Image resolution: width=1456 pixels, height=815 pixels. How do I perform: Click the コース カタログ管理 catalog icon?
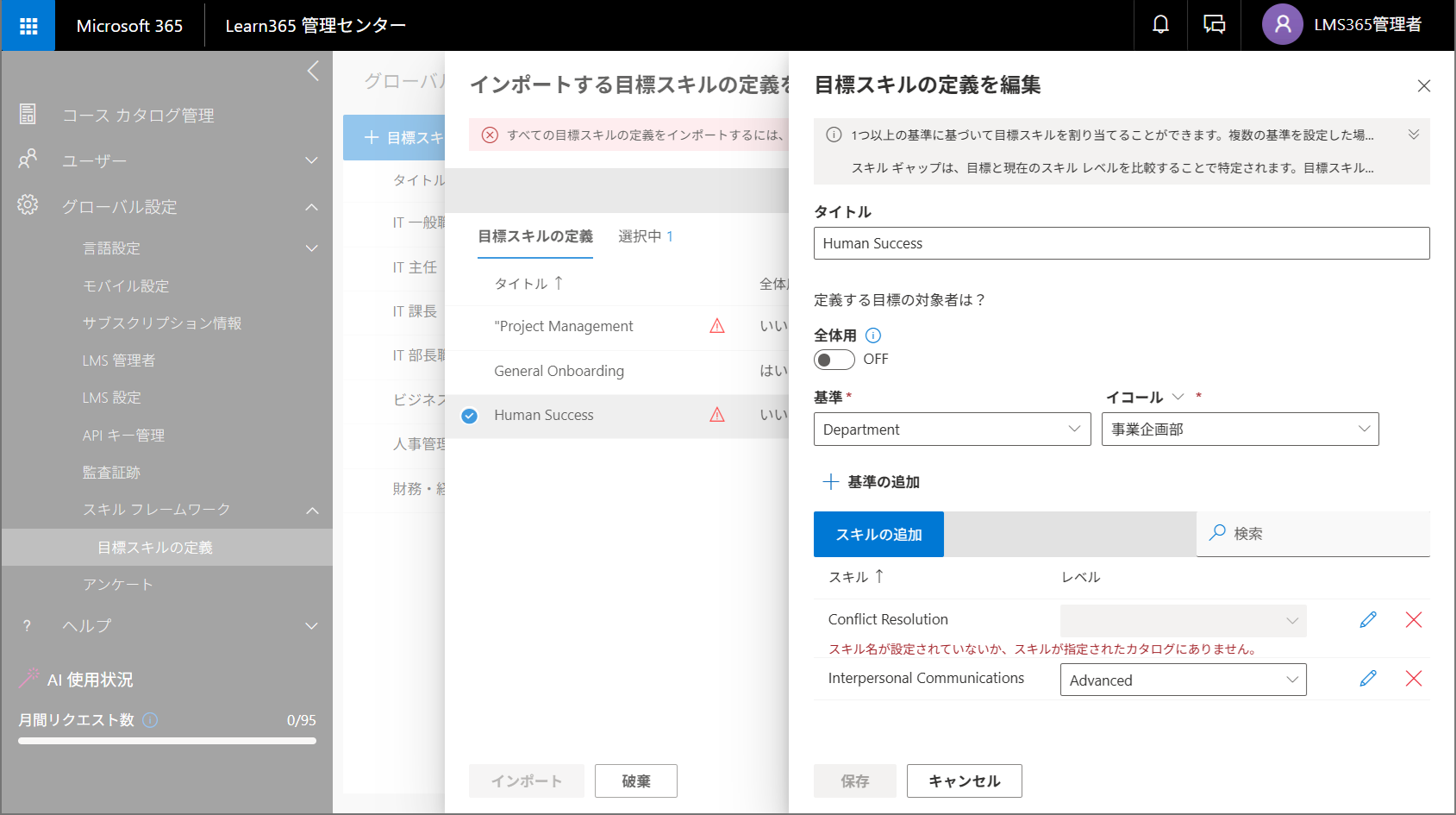[x=28, y=114]
